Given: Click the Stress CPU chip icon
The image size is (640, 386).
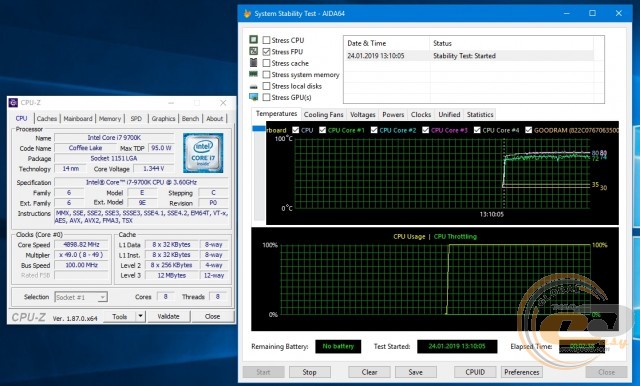Looking at the screenshot, I should (253, 40).
